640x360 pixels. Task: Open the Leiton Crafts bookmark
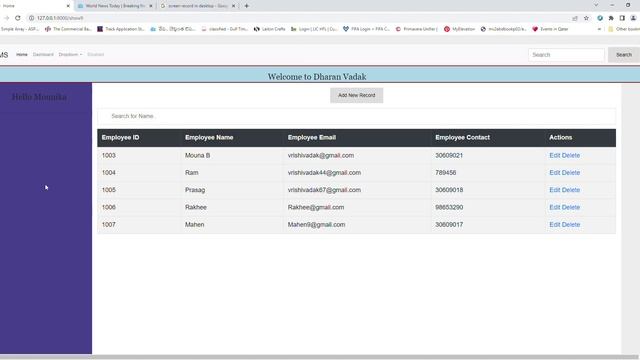(269, 29)
